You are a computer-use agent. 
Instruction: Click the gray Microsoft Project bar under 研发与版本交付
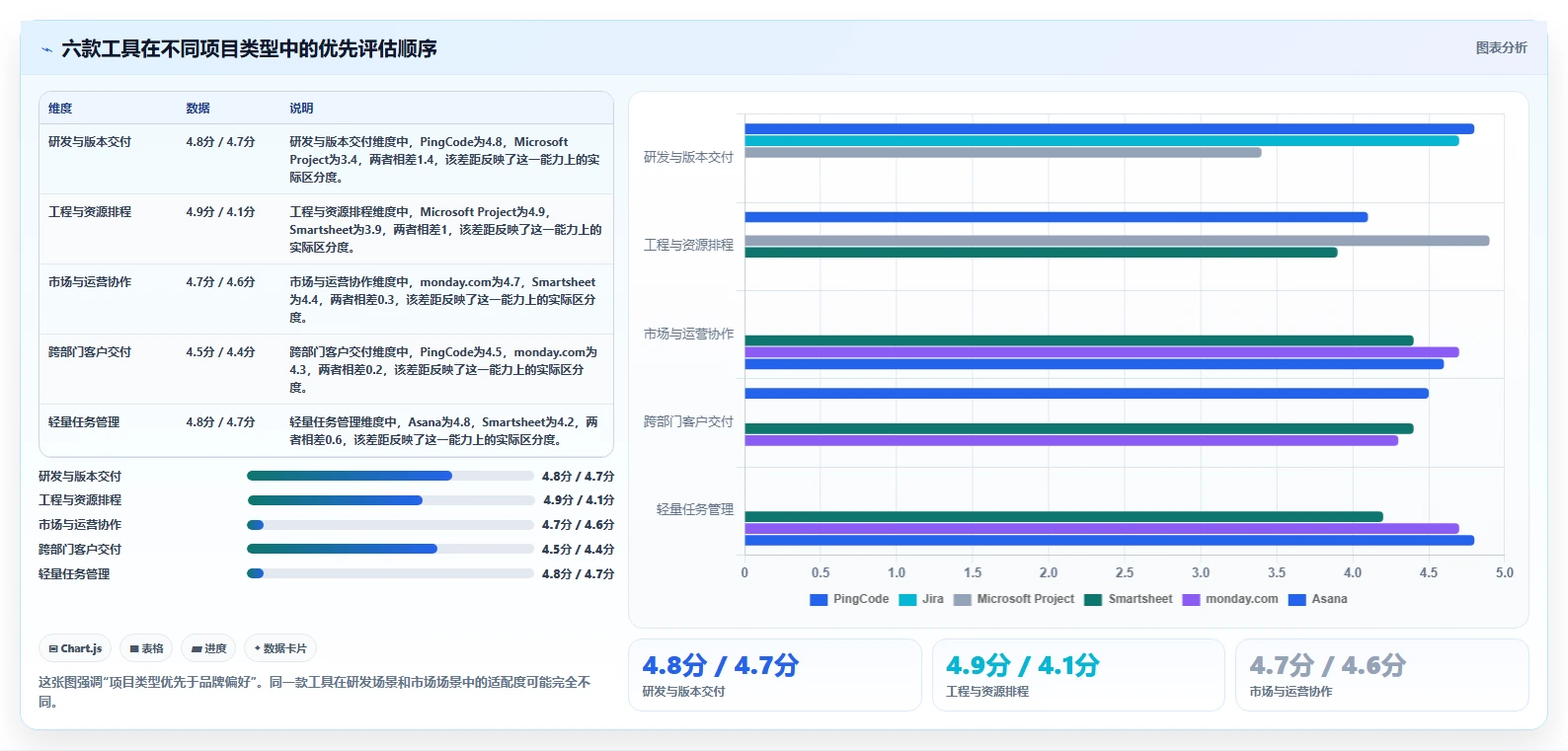[x=1003, y=153]
